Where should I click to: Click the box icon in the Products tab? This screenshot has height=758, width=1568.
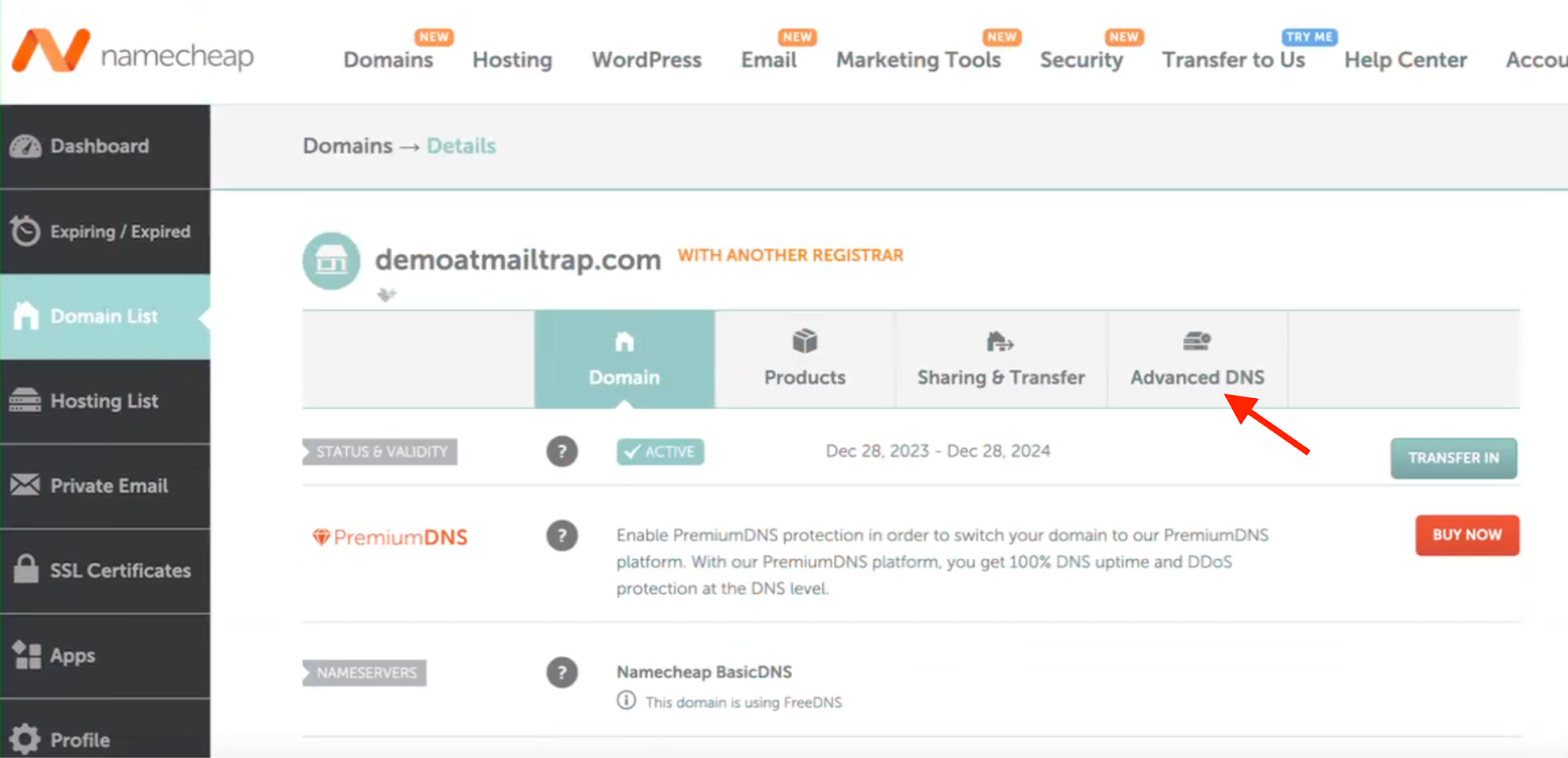805,341
